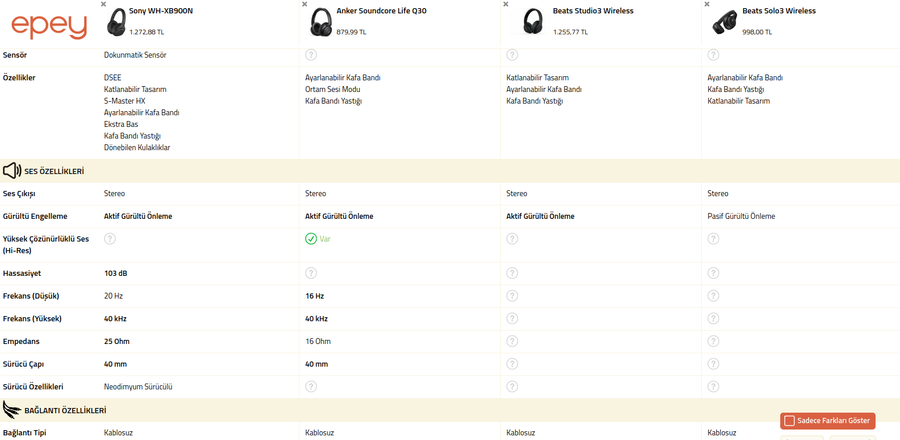
Task: Open Beats Solo3 Wireless thumbnail
Action: pos(724,22)
